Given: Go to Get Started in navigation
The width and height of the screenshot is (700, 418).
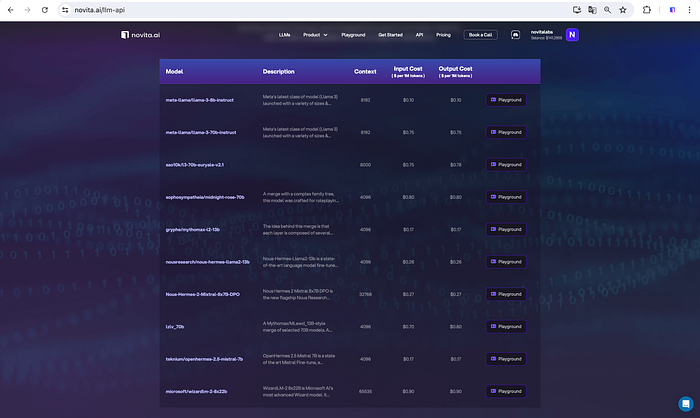Looking at the screenshot, I should (390, 35).
